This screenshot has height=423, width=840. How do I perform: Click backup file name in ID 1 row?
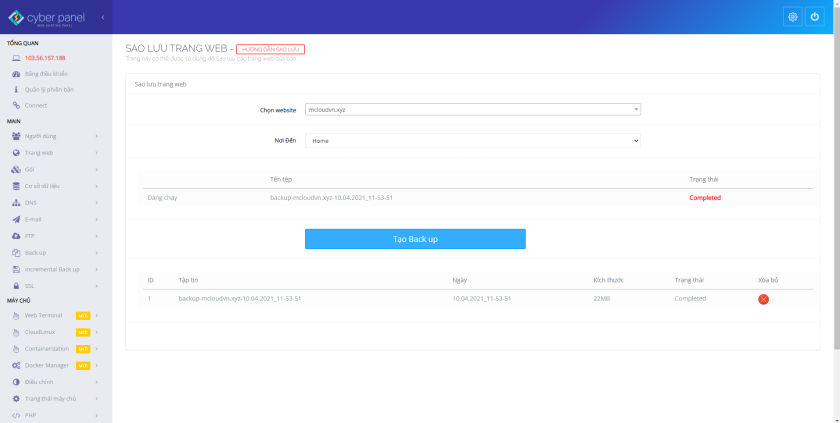click(x=239, y=298)
